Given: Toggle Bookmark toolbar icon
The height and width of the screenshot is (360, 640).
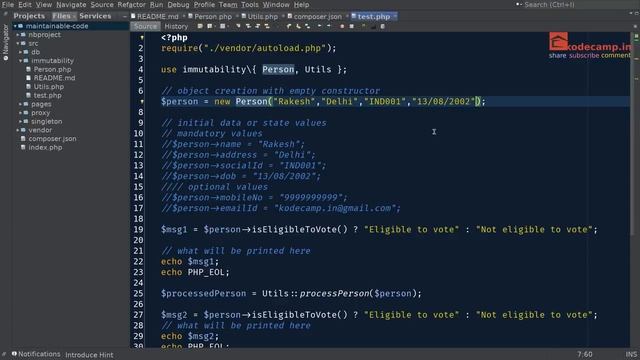Looking at the screenshot, I should coord(307,26).
